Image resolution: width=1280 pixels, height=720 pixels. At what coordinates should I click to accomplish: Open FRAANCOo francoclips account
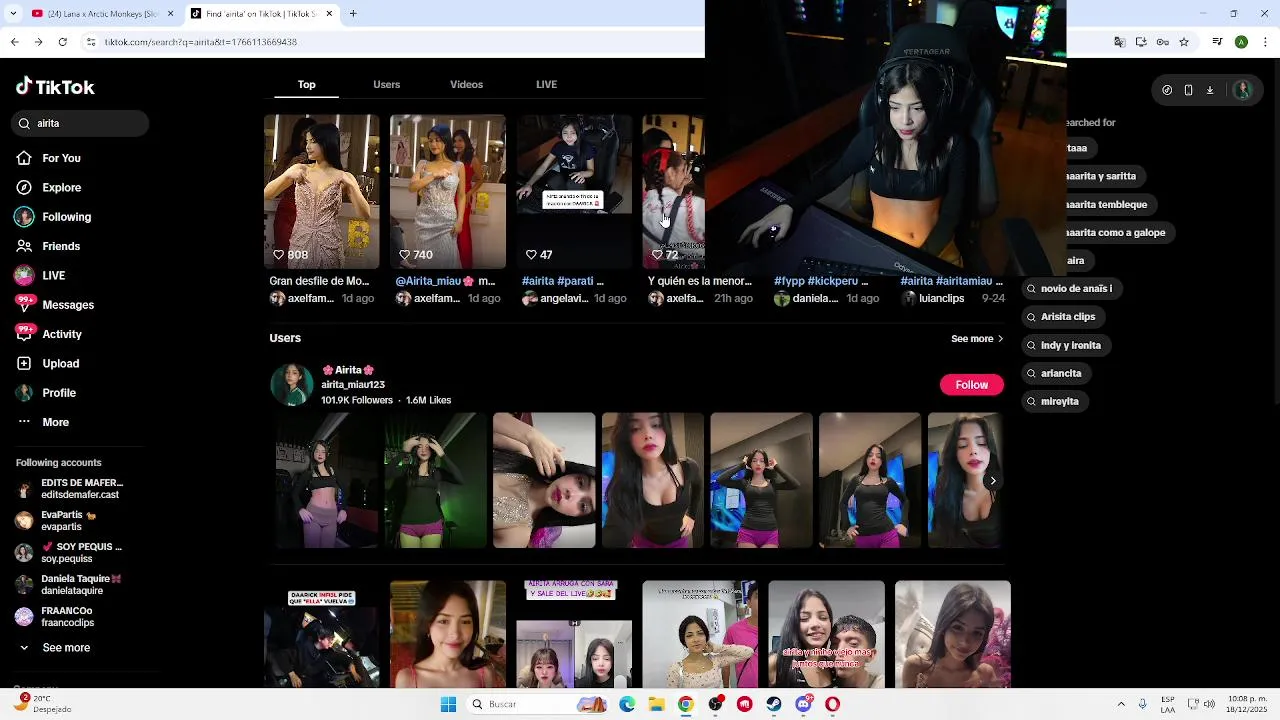click(55, 617)
